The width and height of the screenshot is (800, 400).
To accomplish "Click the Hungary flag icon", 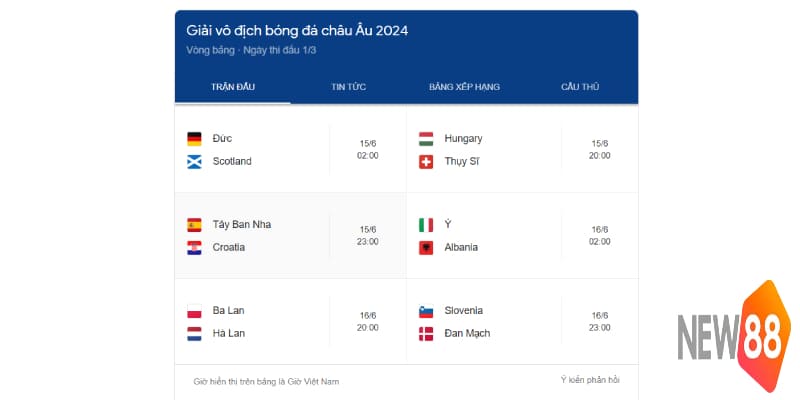I will [426, 138].
